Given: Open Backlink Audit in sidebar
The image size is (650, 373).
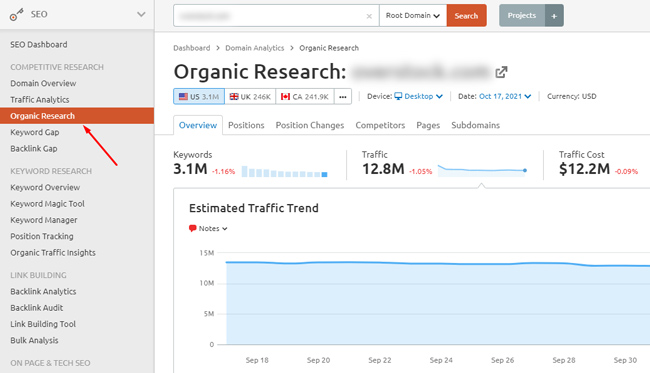Looking at the screenshot, I should pos(37,308).
